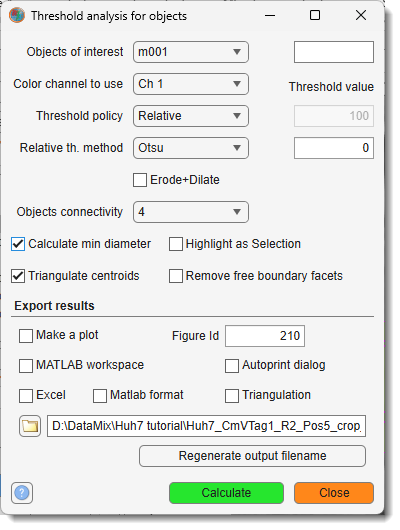Click the Objects of interest label
Image resolution: width=400 pixels, height=530 pixels.
tap(75, 52)
